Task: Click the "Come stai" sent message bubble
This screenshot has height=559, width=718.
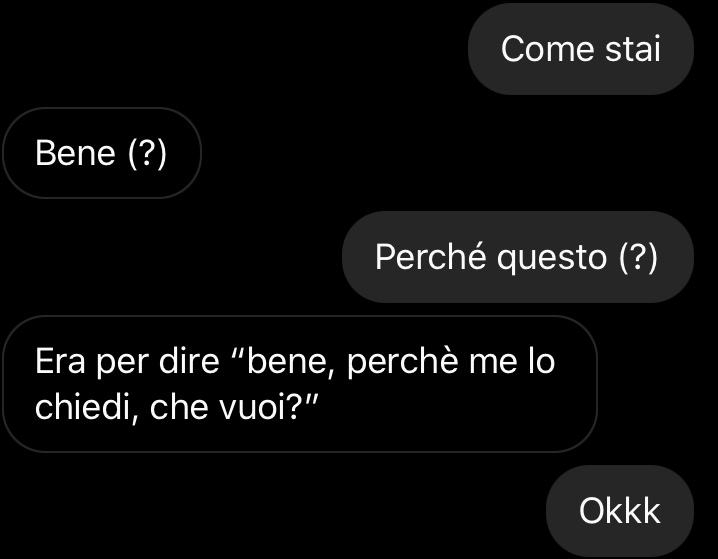Action: (x=580, y=49)
